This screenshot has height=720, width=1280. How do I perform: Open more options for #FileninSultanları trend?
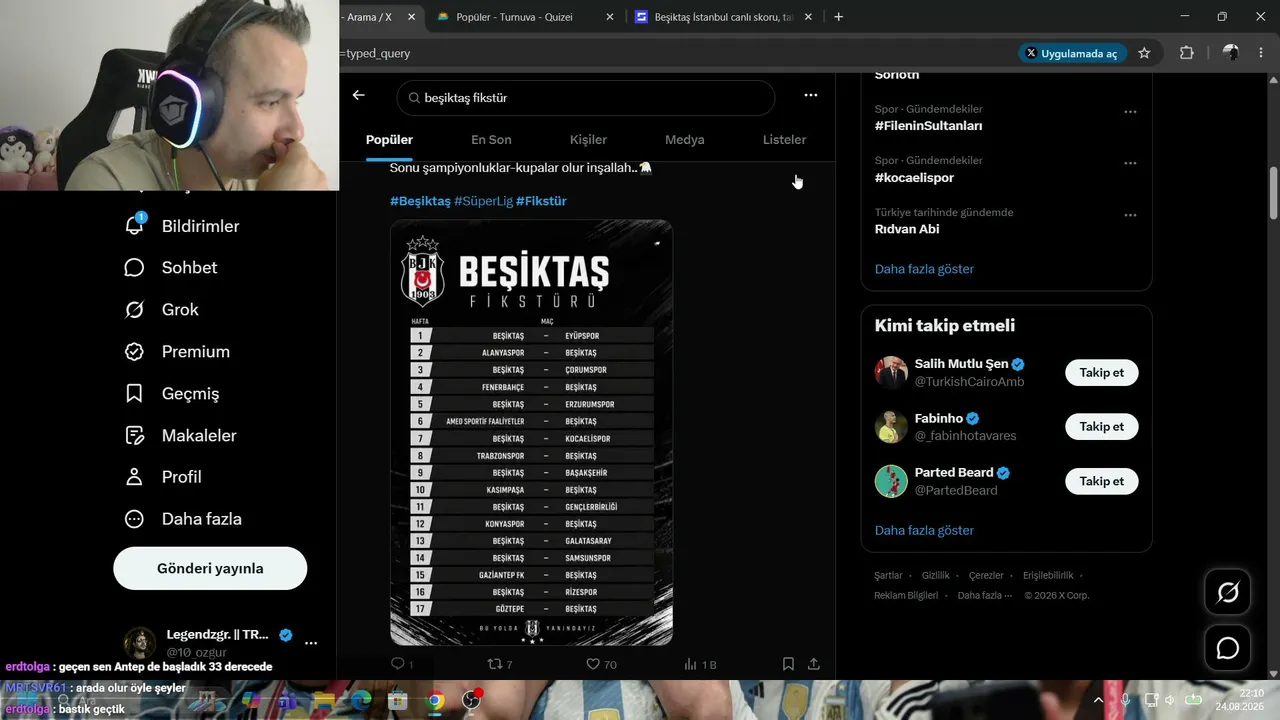click(1130, 112)
